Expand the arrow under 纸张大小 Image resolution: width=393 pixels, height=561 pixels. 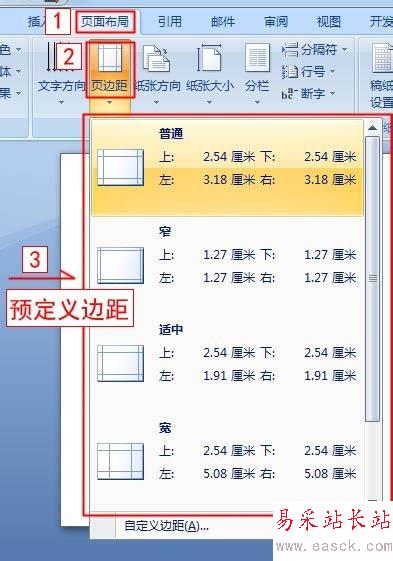(209, 103)
